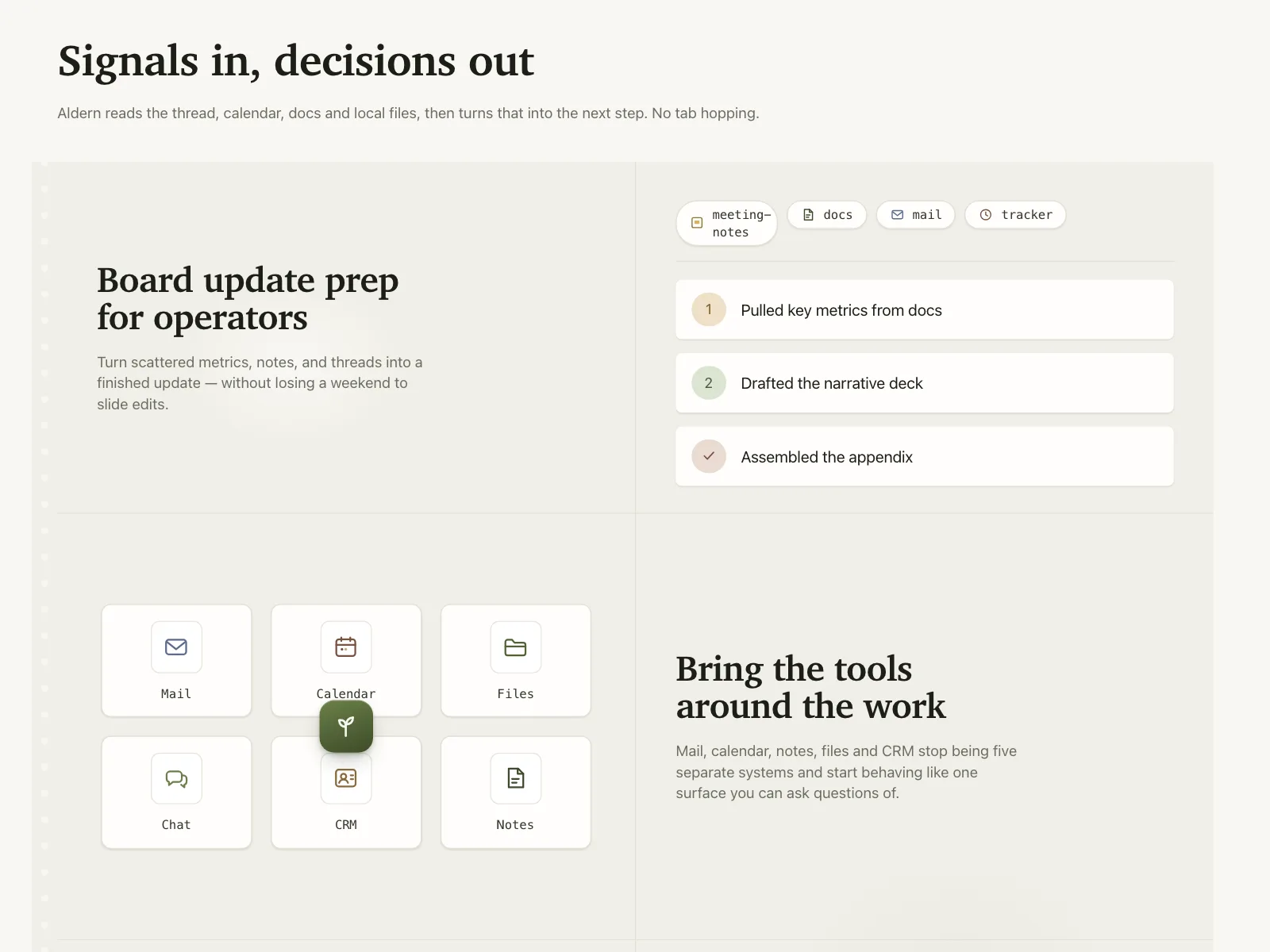The height and width of the screenshot is (952, 1270).
Task: Click the Board update prep for operators heading
Action: (x=248, y=299)
